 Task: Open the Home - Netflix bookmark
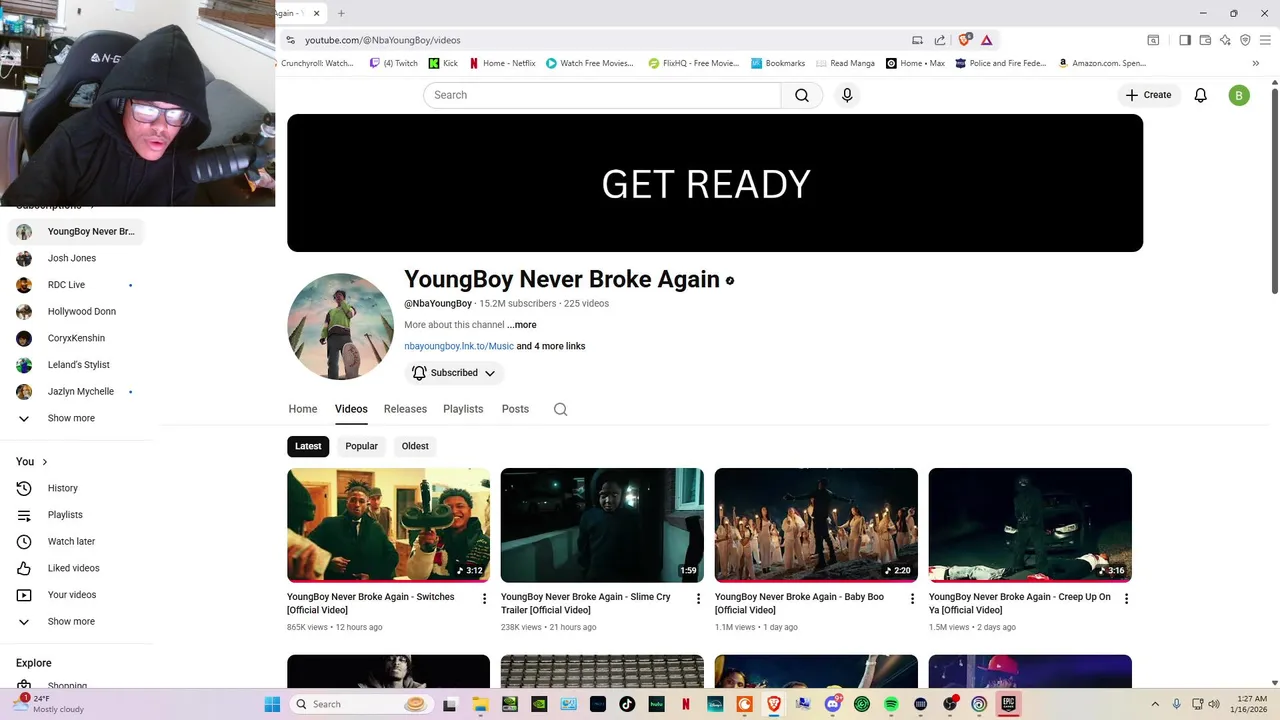(502, 63)
